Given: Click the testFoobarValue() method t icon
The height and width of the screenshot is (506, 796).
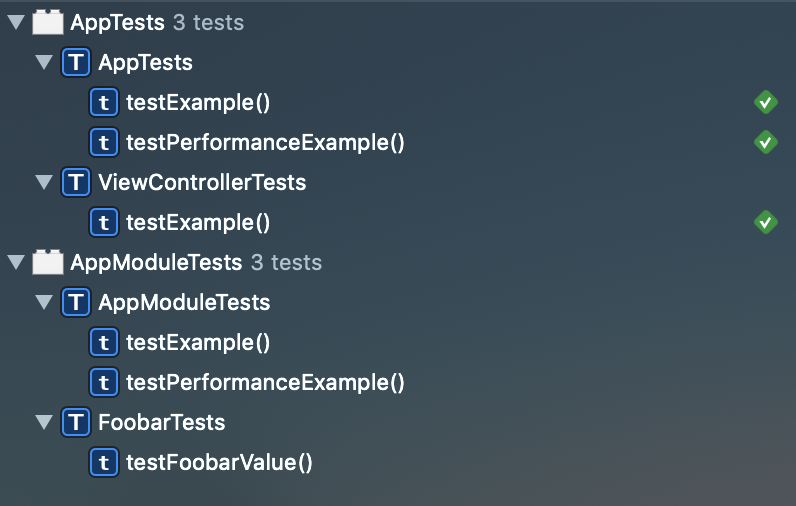Looking at the screenshot, I should pos(103,462).
